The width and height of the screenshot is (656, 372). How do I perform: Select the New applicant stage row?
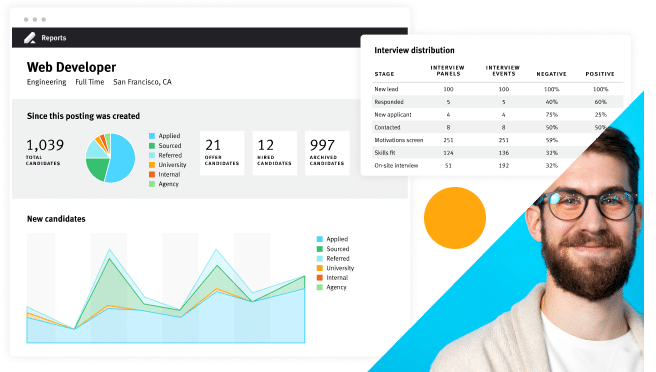pyautogui.click(x=497, y=115)
